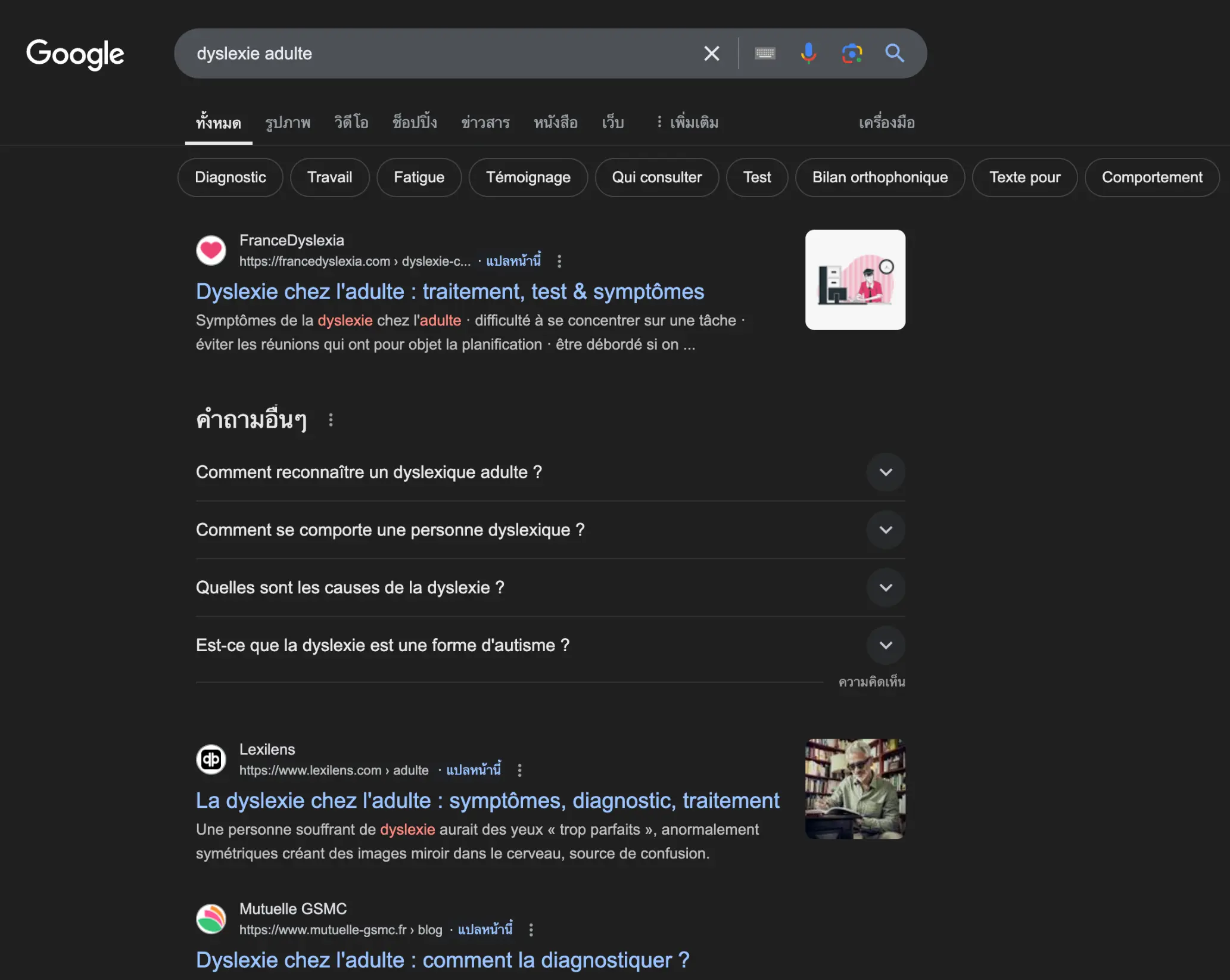The height and width of the screenshot is (980, 1230).
Task: Switch to the รูปภาพ (Images) tab
Action: (x=288, y=123)
